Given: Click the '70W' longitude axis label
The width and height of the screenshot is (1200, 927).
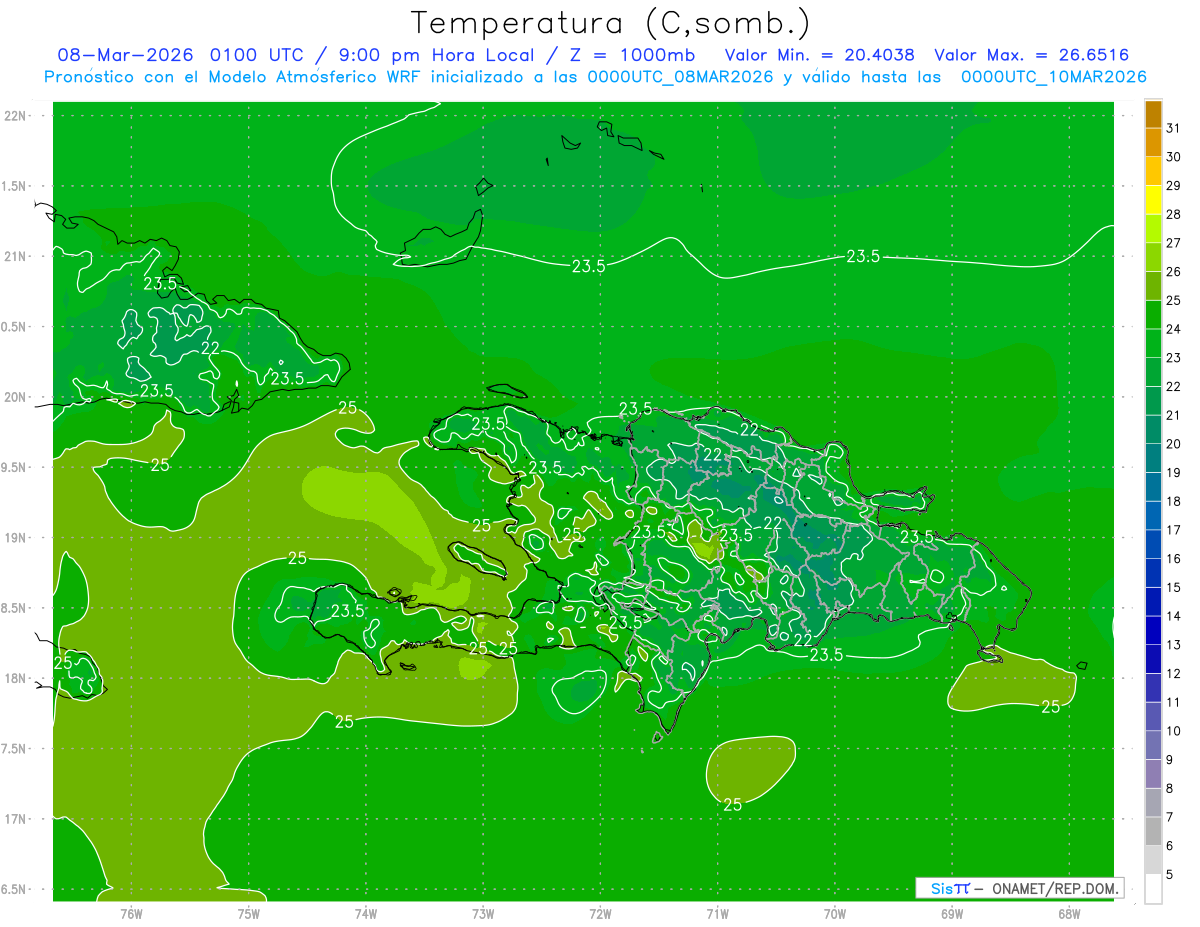Looking at the screenshot, I should pyautogui.click(x=835, y=914).
